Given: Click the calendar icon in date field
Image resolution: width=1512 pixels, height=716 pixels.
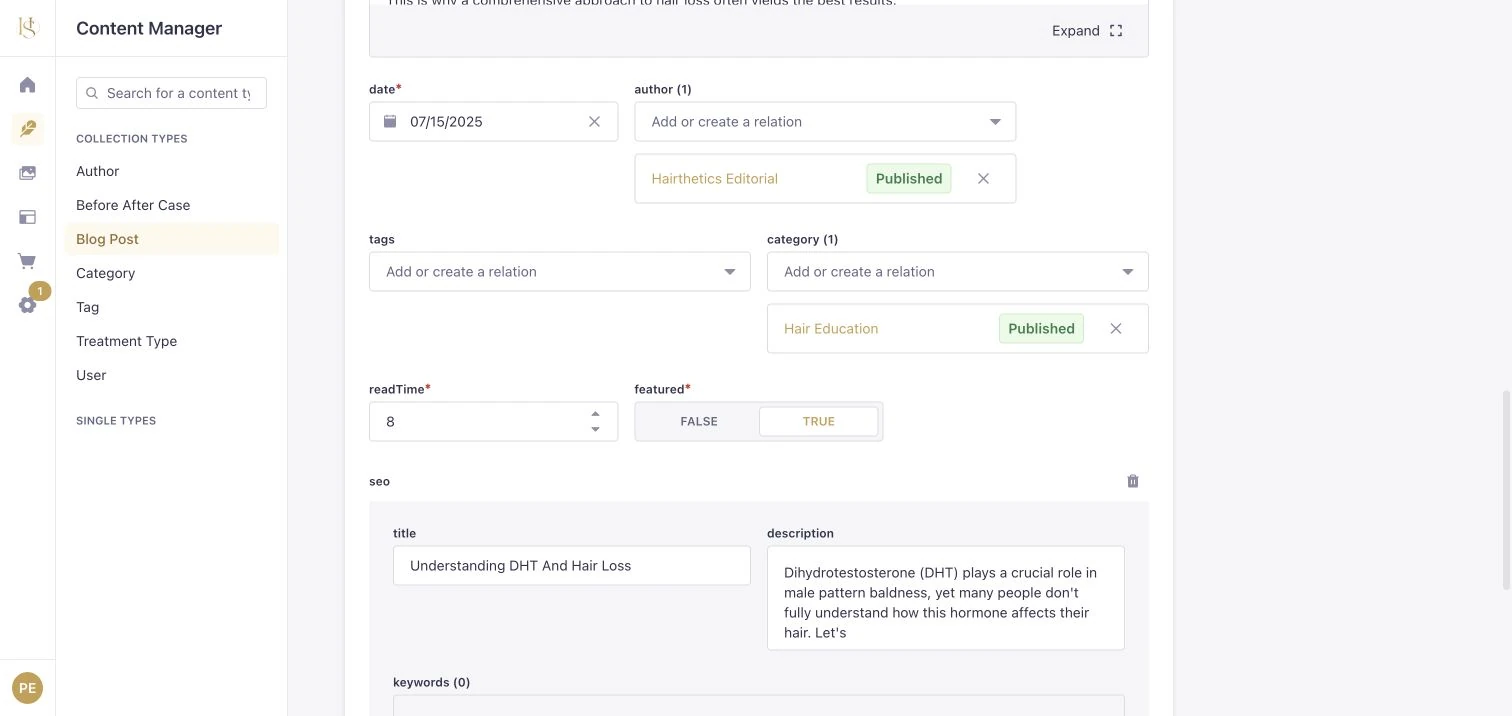Looking at the screenshot, I should point(390,121).
